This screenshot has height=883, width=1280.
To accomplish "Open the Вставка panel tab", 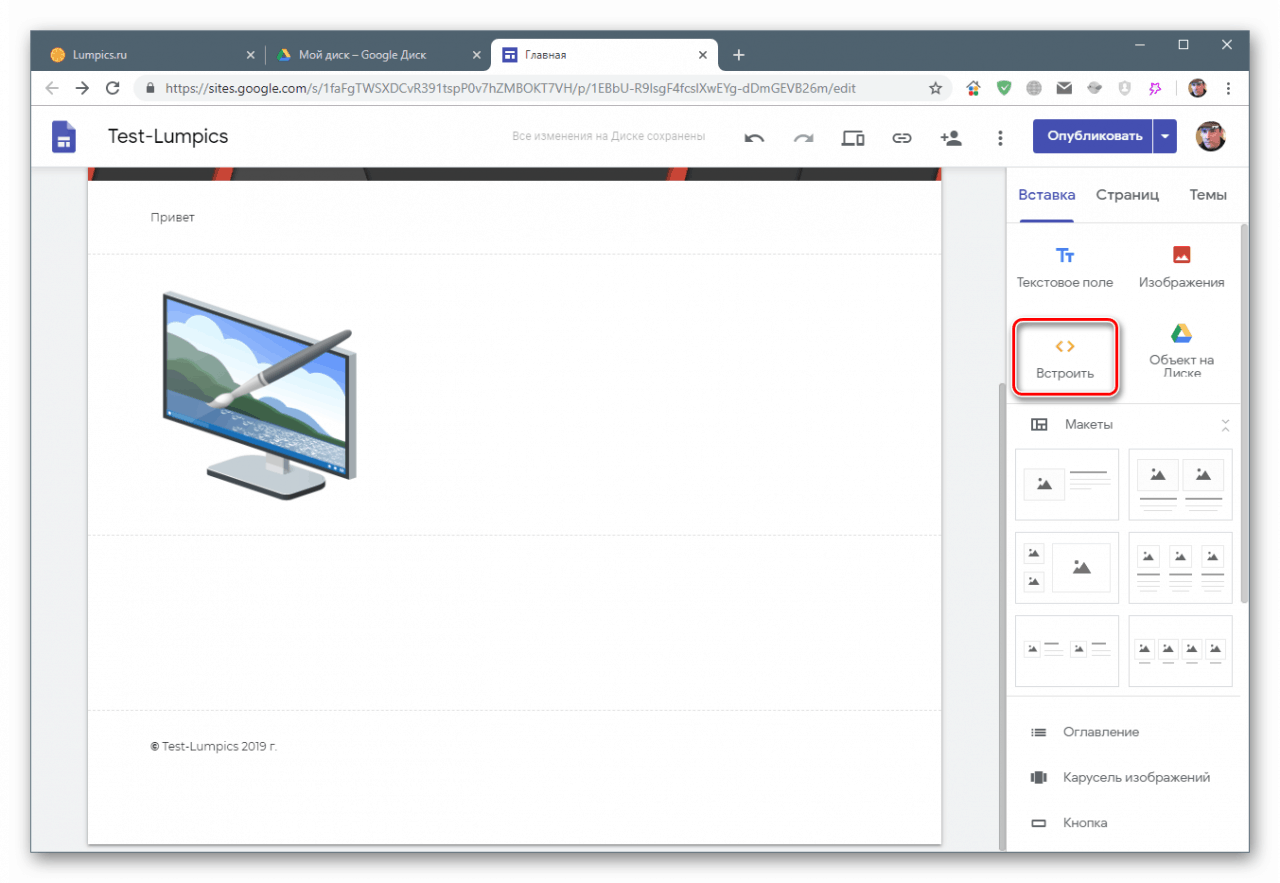I will (1046, 195).
